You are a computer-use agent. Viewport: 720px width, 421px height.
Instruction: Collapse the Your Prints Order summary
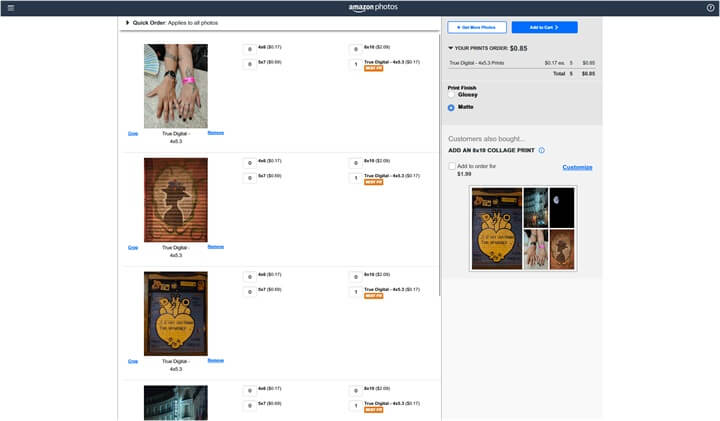click(x=450, y=48)
